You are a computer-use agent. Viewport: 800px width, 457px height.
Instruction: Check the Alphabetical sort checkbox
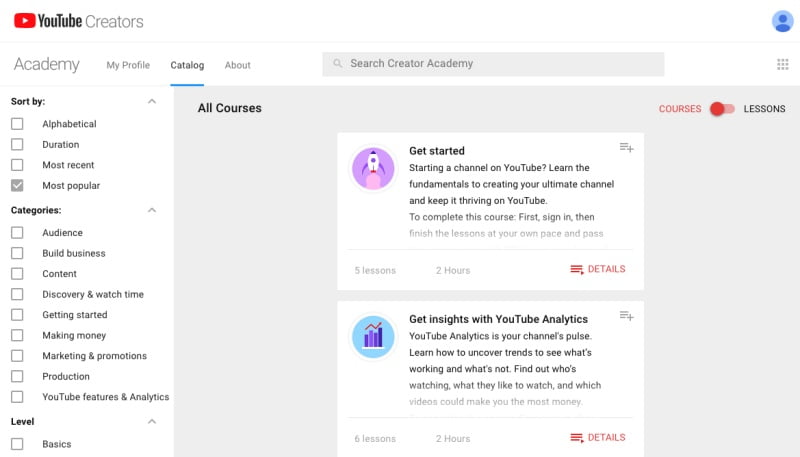tap(17, 124)
